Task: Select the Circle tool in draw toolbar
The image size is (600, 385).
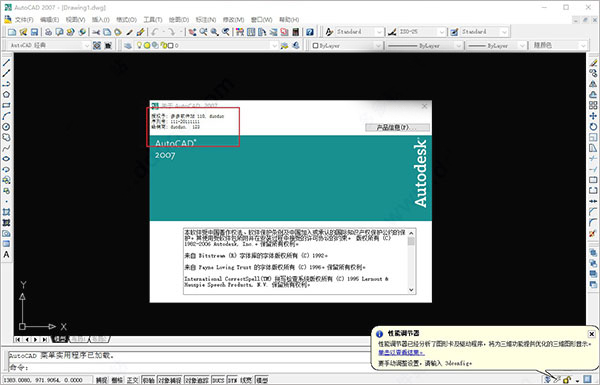Action: pyautogui.click(x=7, y=127)
